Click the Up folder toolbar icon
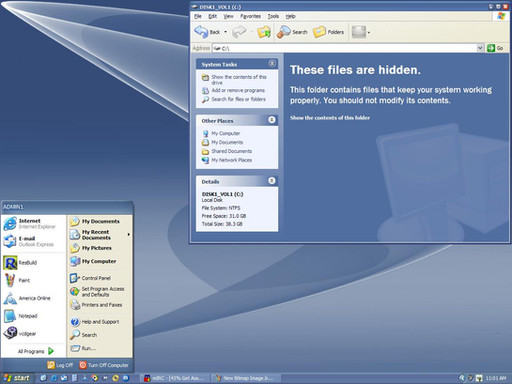The width and height of the screenshot is (512, 384). 264,32
